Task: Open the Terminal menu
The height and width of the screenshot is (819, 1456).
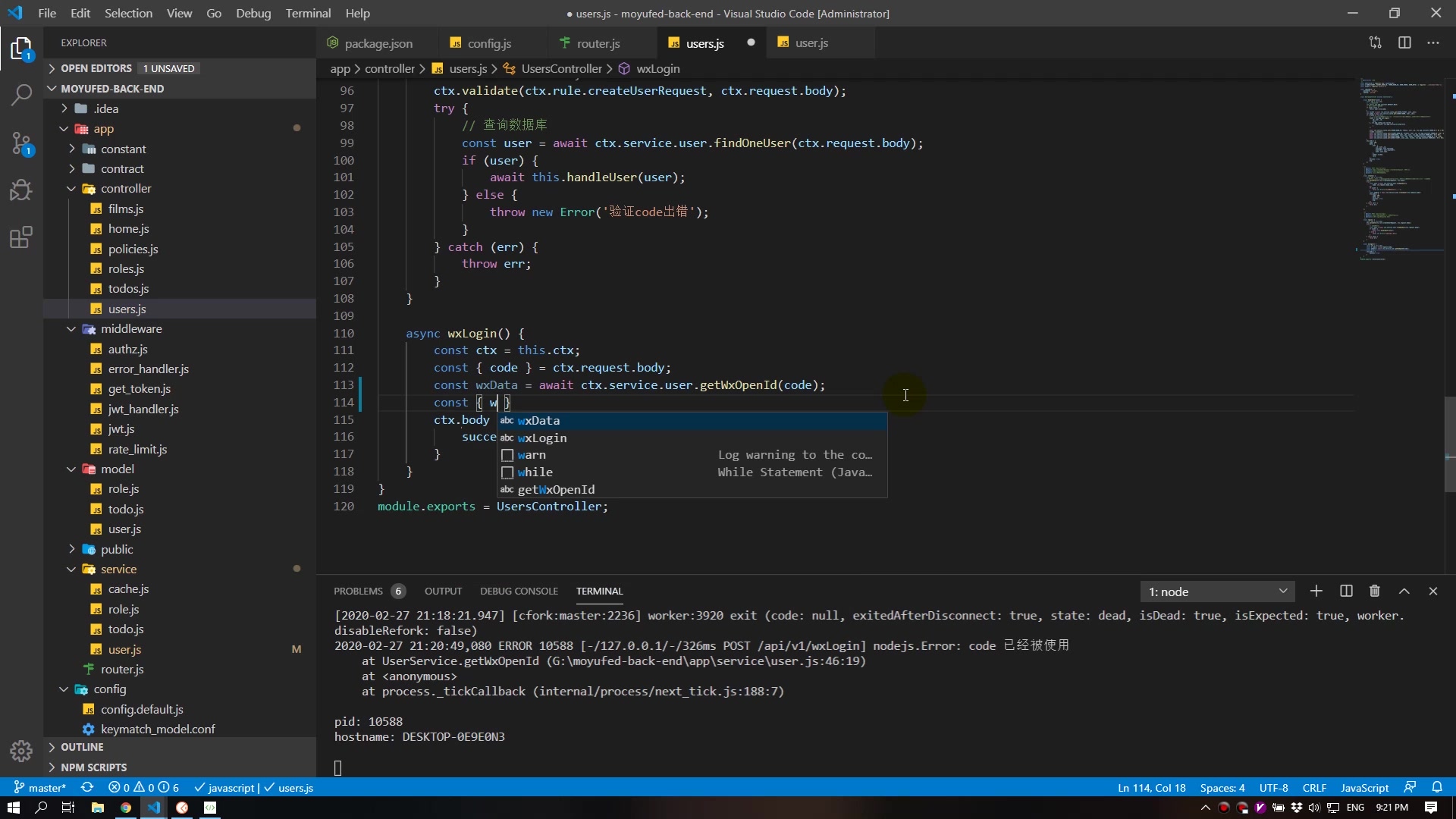Action: 308,14
